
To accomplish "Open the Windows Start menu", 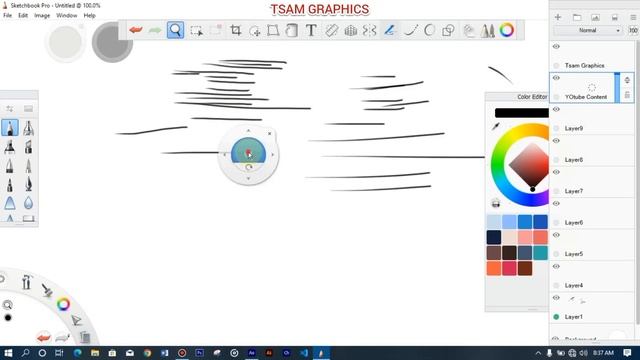I will (8, 353).
